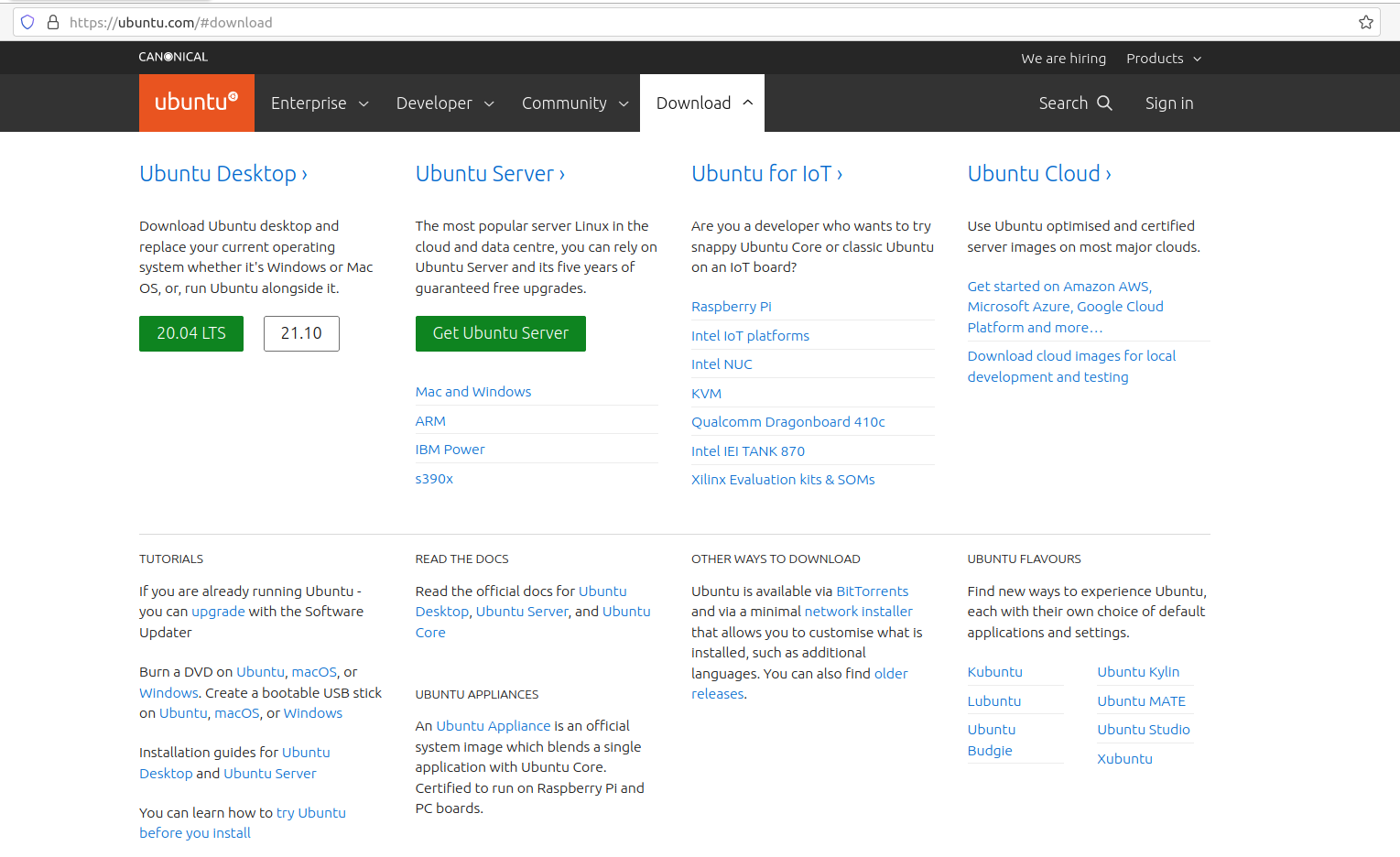Collapse the Download menu
Image resolution: width=1400 pixels, height=857 pixels.
(702, 103)
